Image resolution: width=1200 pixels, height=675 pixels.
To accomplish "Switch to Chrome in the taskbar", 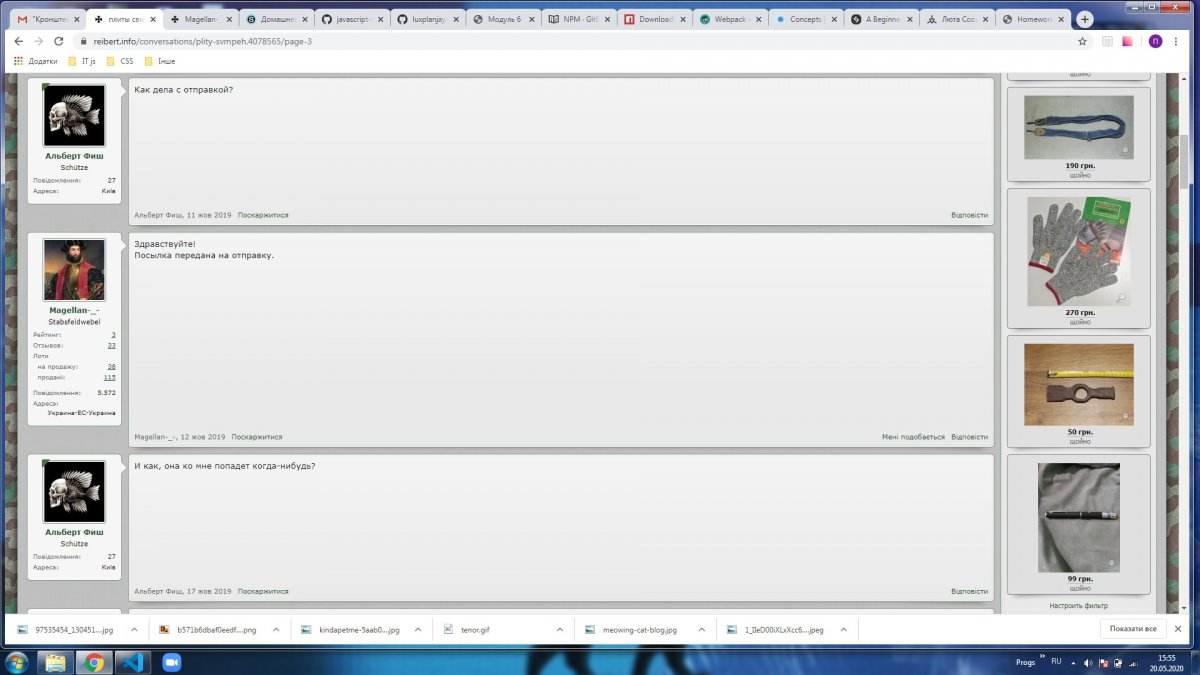I will (95, 662).
